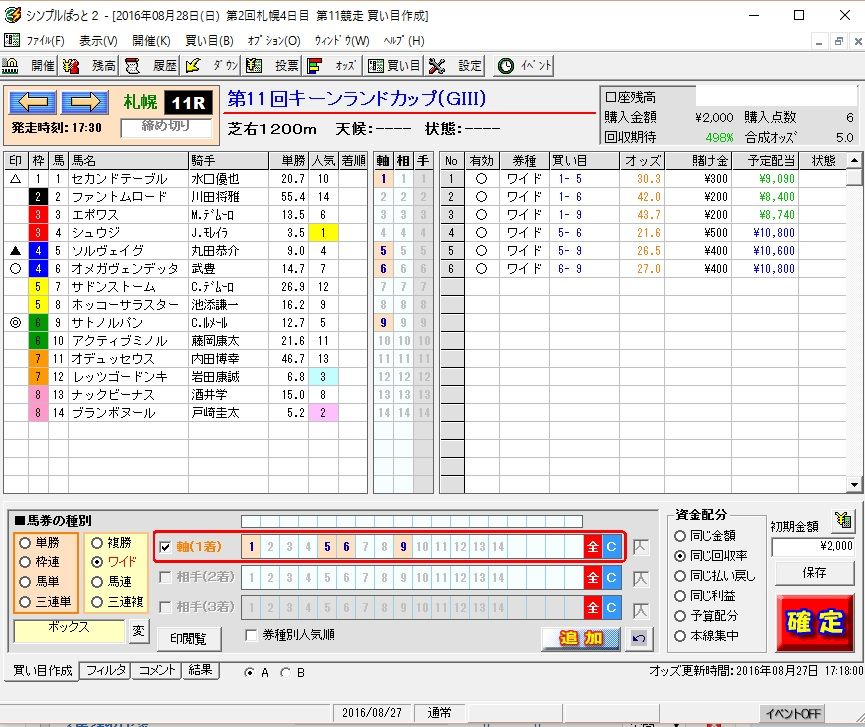865x727 pixels.
Task: Select the 複勝 bet type radio
Action: tap(97, 543)
